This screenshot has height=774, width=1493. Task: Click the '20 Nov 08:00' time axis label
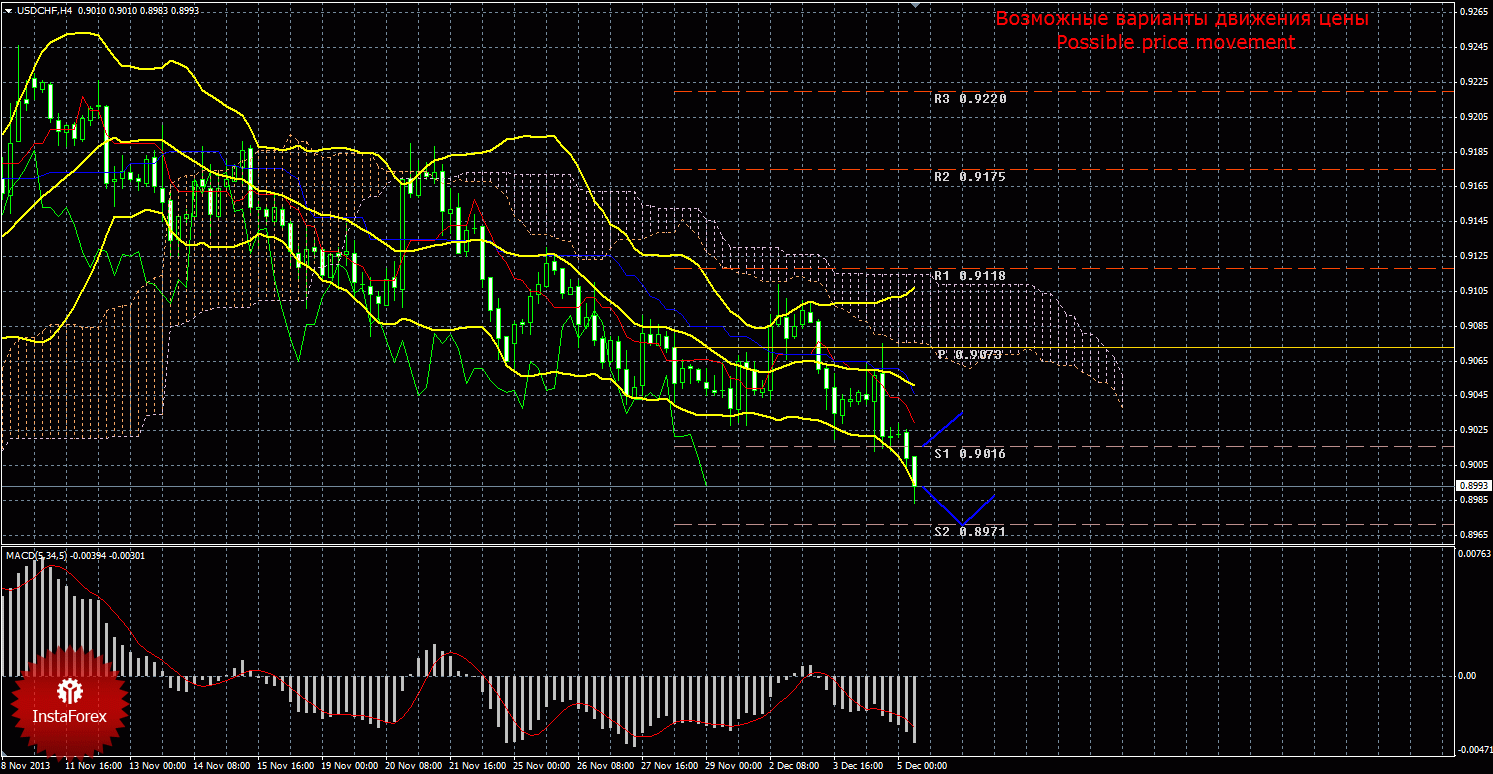point(413,767)
